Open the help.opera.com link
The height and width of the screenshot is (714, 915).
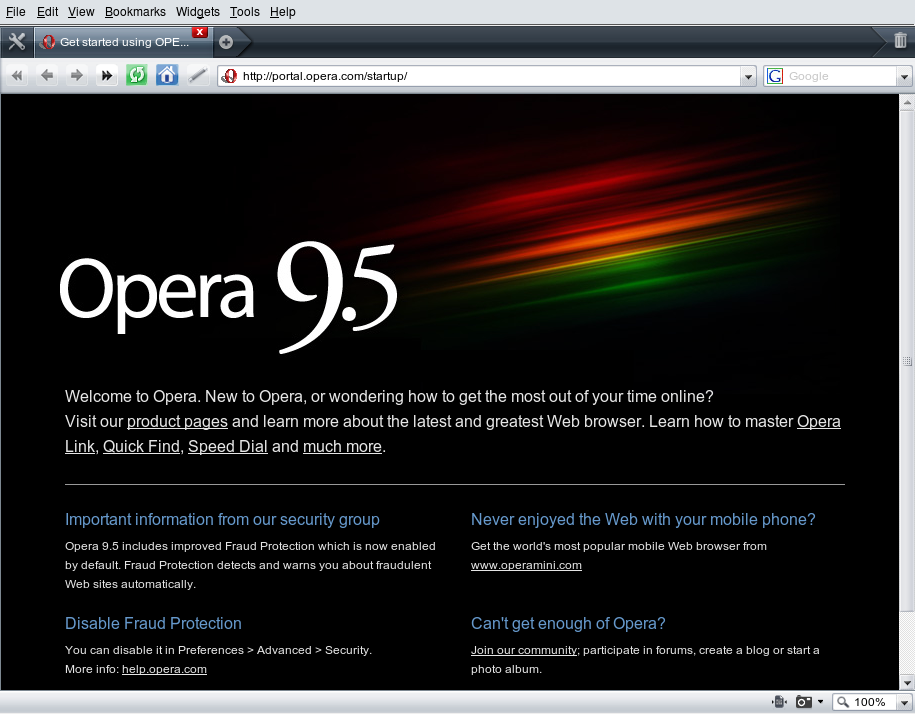pyautogui.click(x=165, y=669)
